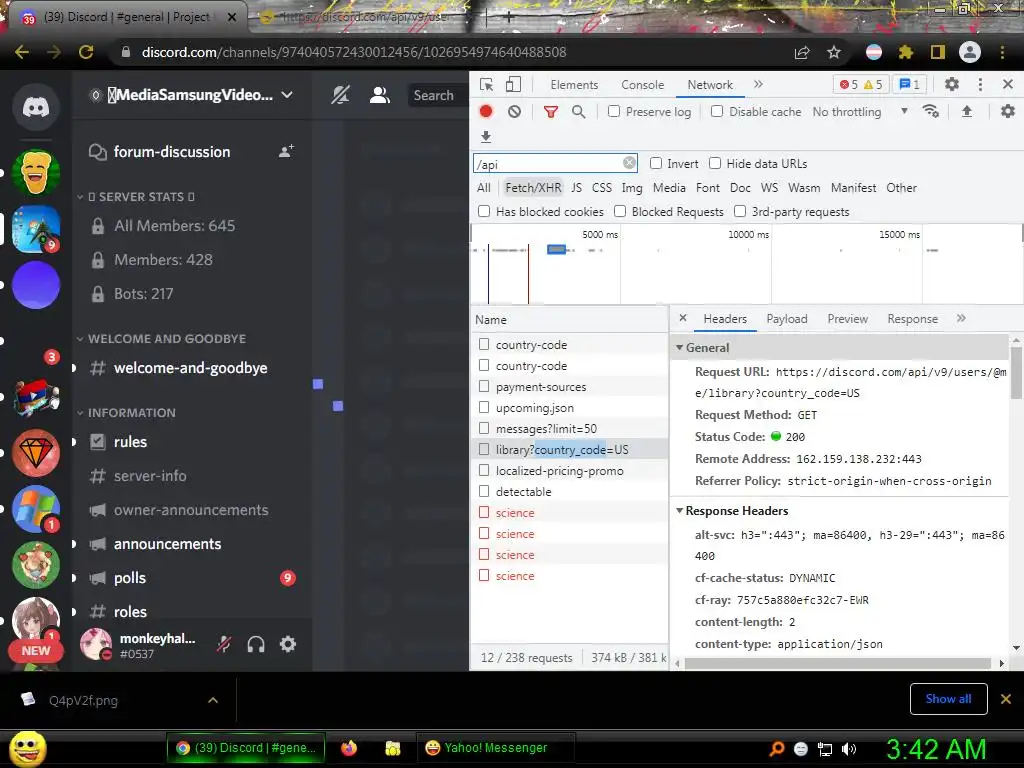Show member list icon in Discord
Image resolution: width=1024 pixels, height=768 pixels.
point(379,95)
